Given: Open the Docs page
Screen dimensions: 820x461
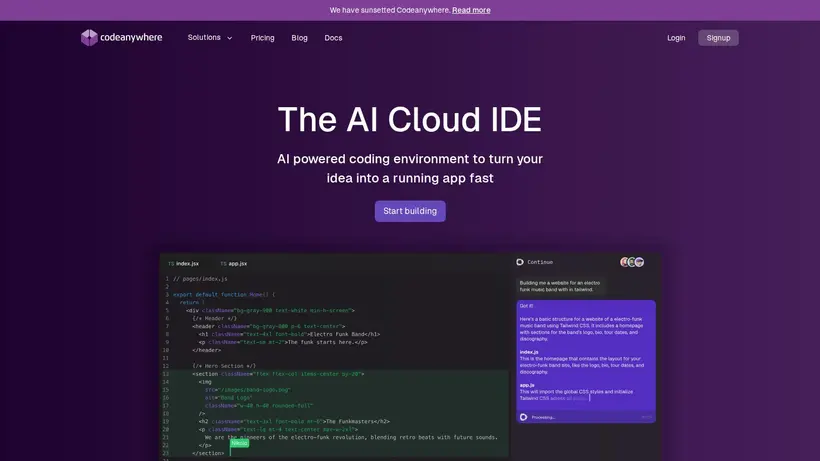Looking at the screenshot, I should [x=333, y=38].
